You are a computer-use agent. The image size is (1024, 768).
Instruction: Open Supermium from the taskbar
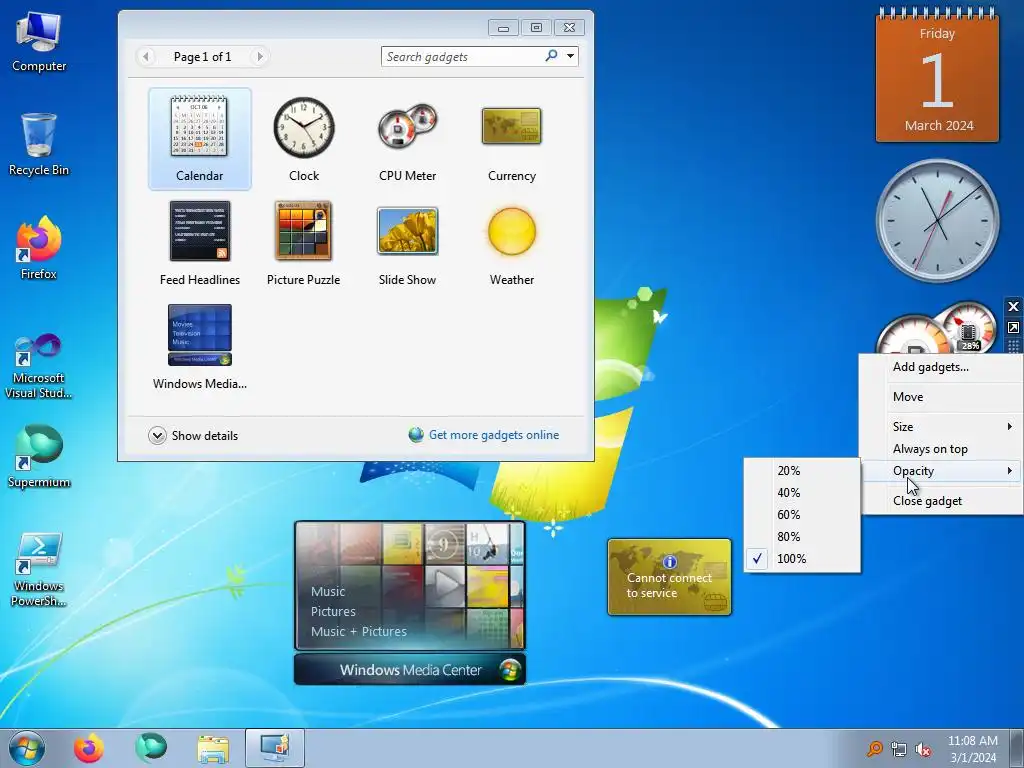point(151,748)
